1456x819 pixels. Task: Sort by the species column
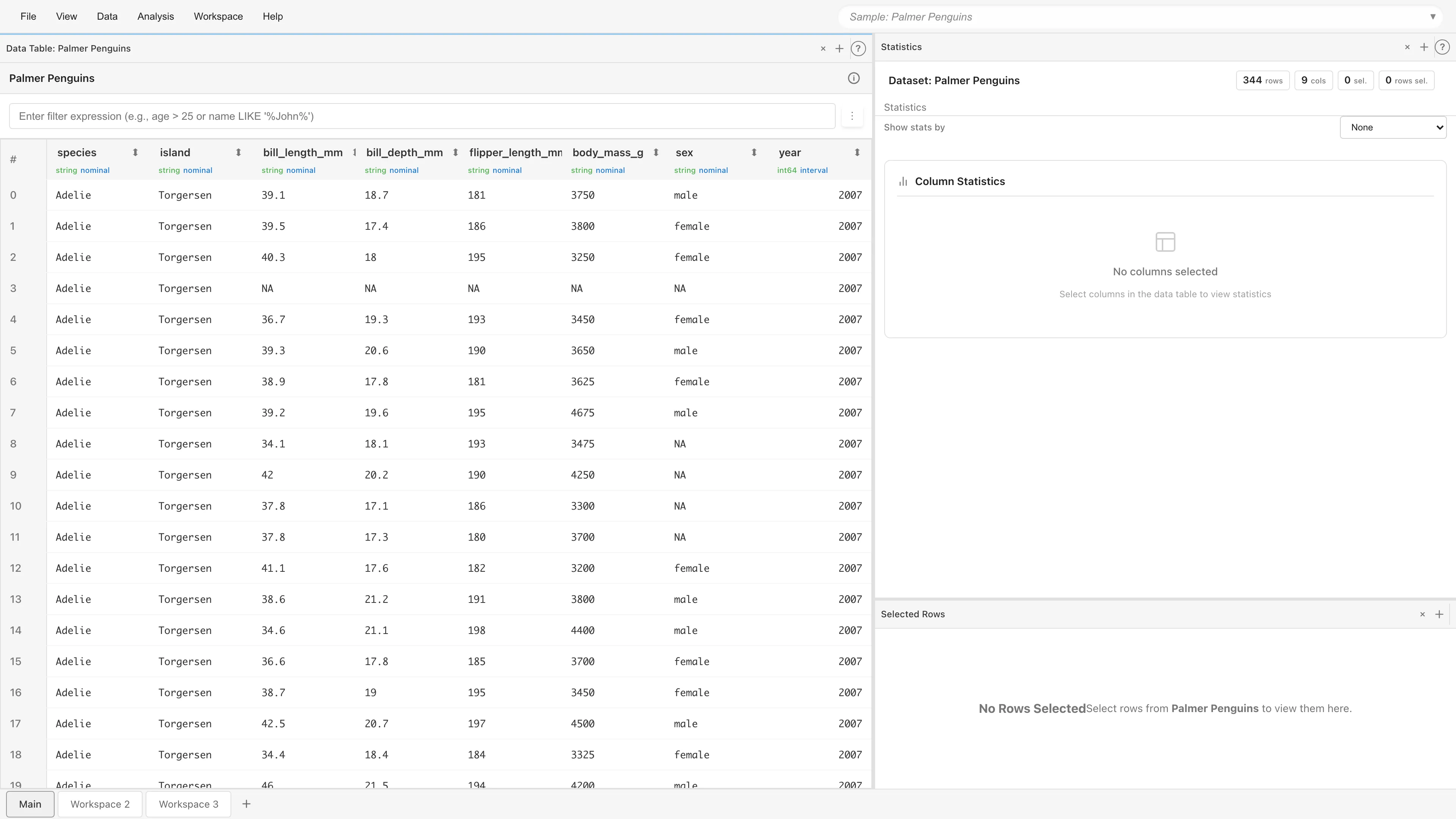point(135,152)
